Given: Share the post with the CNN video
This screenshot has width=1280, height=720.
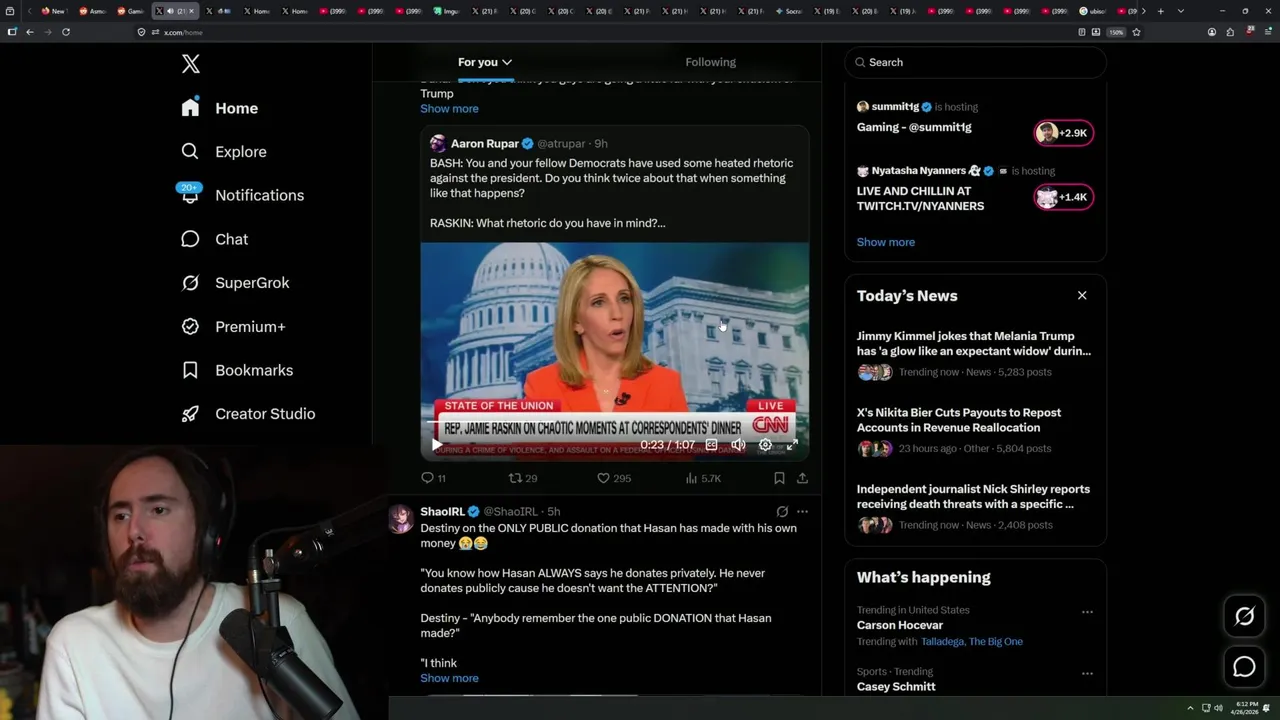Looking at the screenshot, I should [x=802, y=478].
